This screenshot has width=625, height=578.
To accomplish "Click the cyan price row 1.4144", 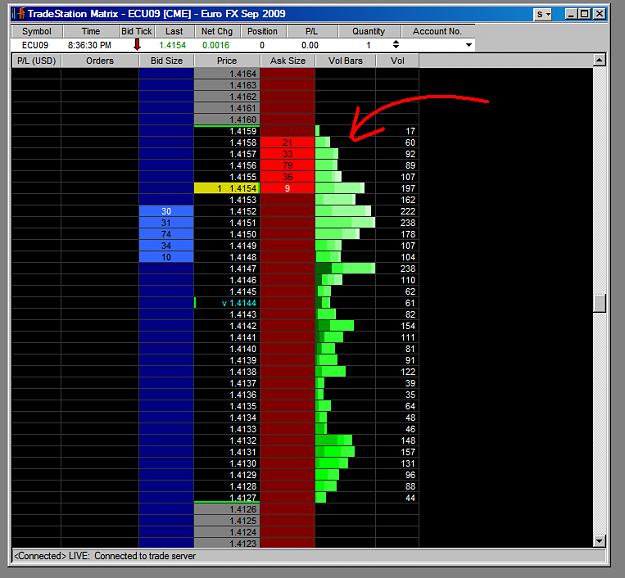I will point(227,303).
